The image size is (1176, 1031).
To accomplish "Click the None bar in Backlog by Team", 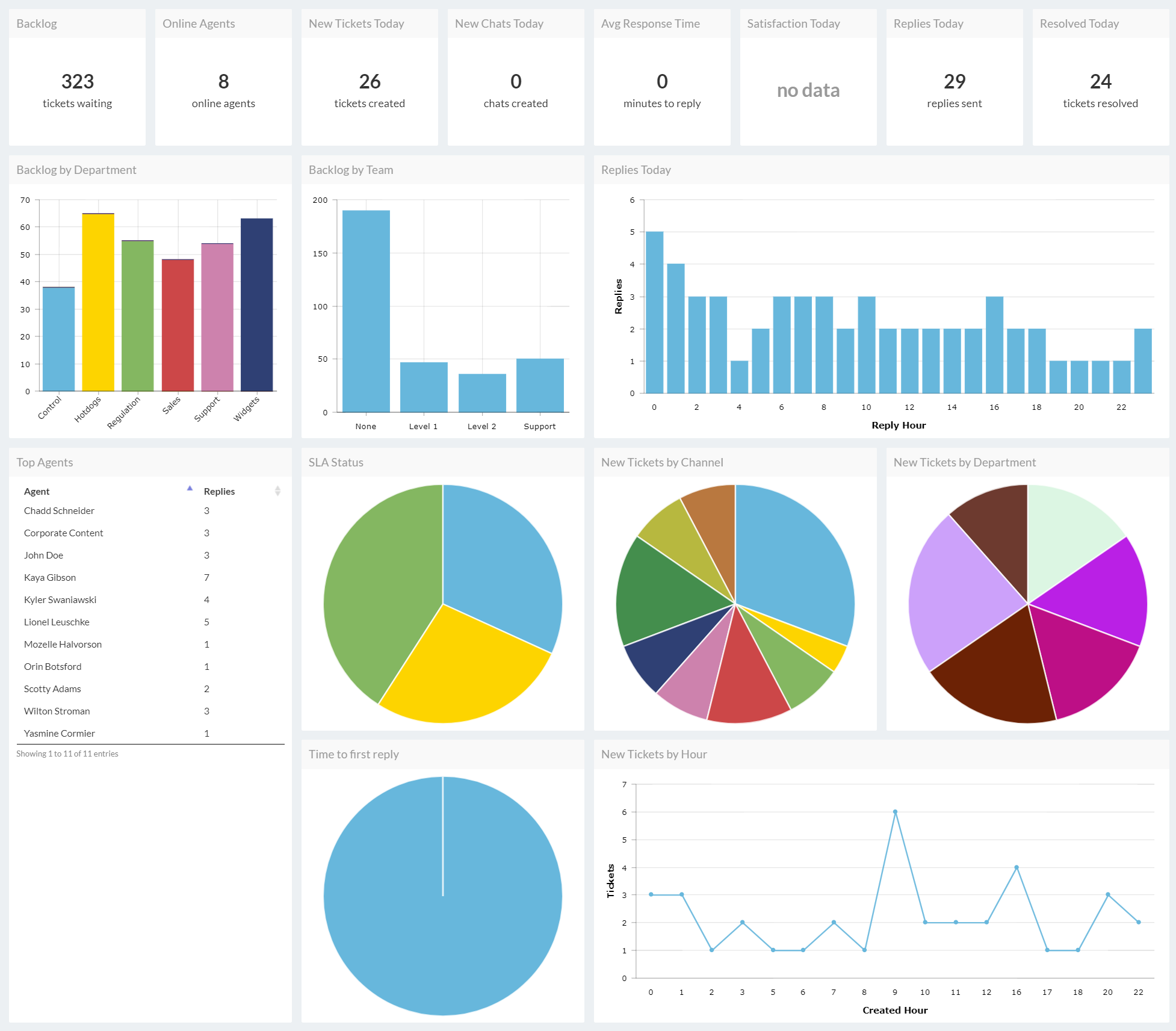I will 366,311.
